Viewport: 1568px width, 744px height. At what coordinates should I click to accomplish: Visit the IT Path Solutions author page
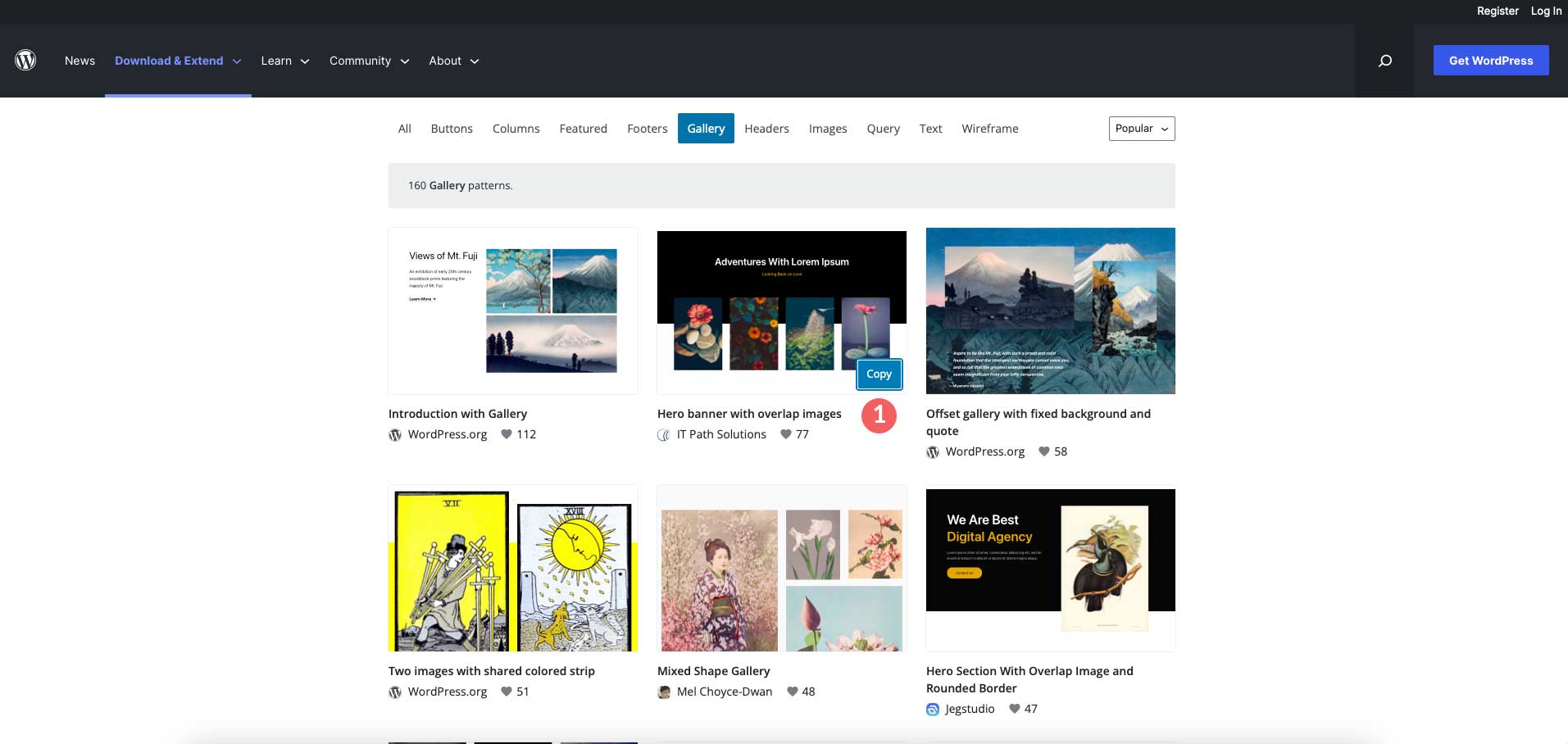[x=721, y=434]
